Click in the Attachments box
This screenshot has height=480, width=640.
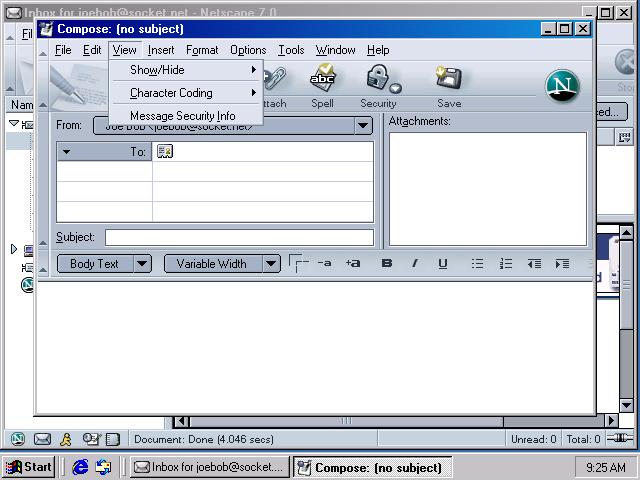[488, 189]
